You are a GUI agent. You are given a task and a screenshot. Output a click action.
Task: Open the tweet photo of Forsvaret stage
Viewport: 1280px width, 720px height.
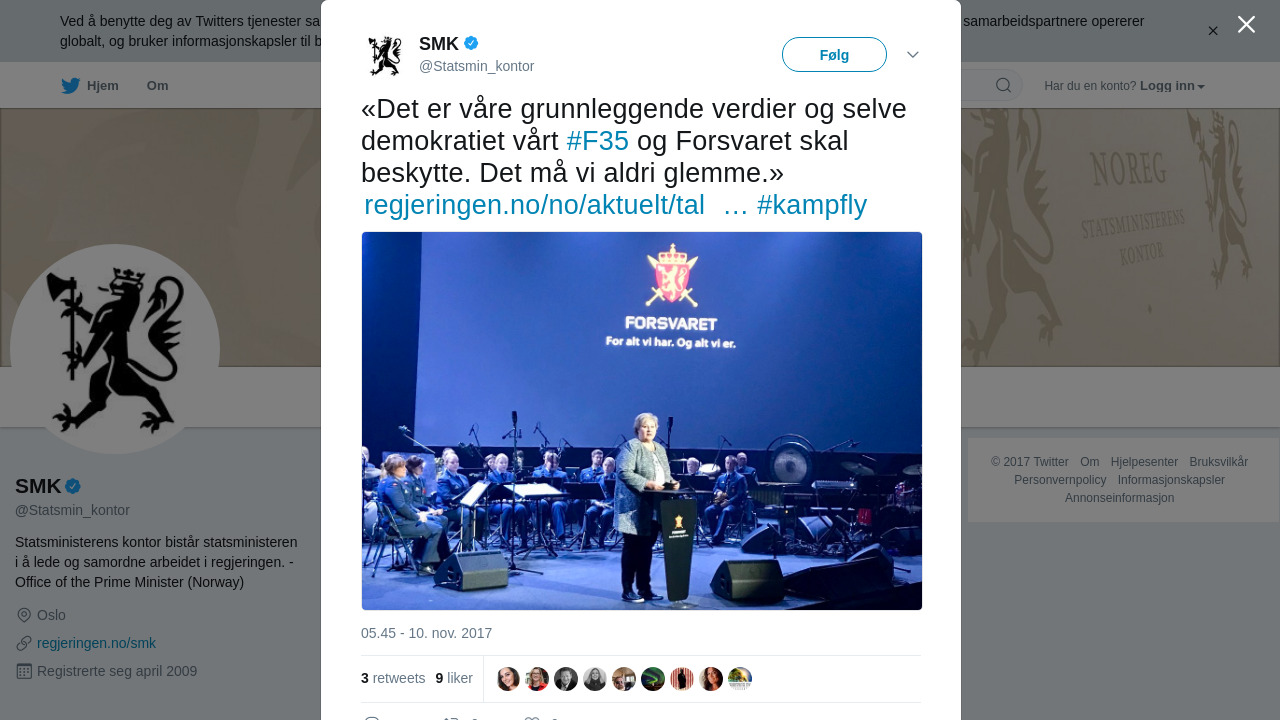(x=642, y=421)
